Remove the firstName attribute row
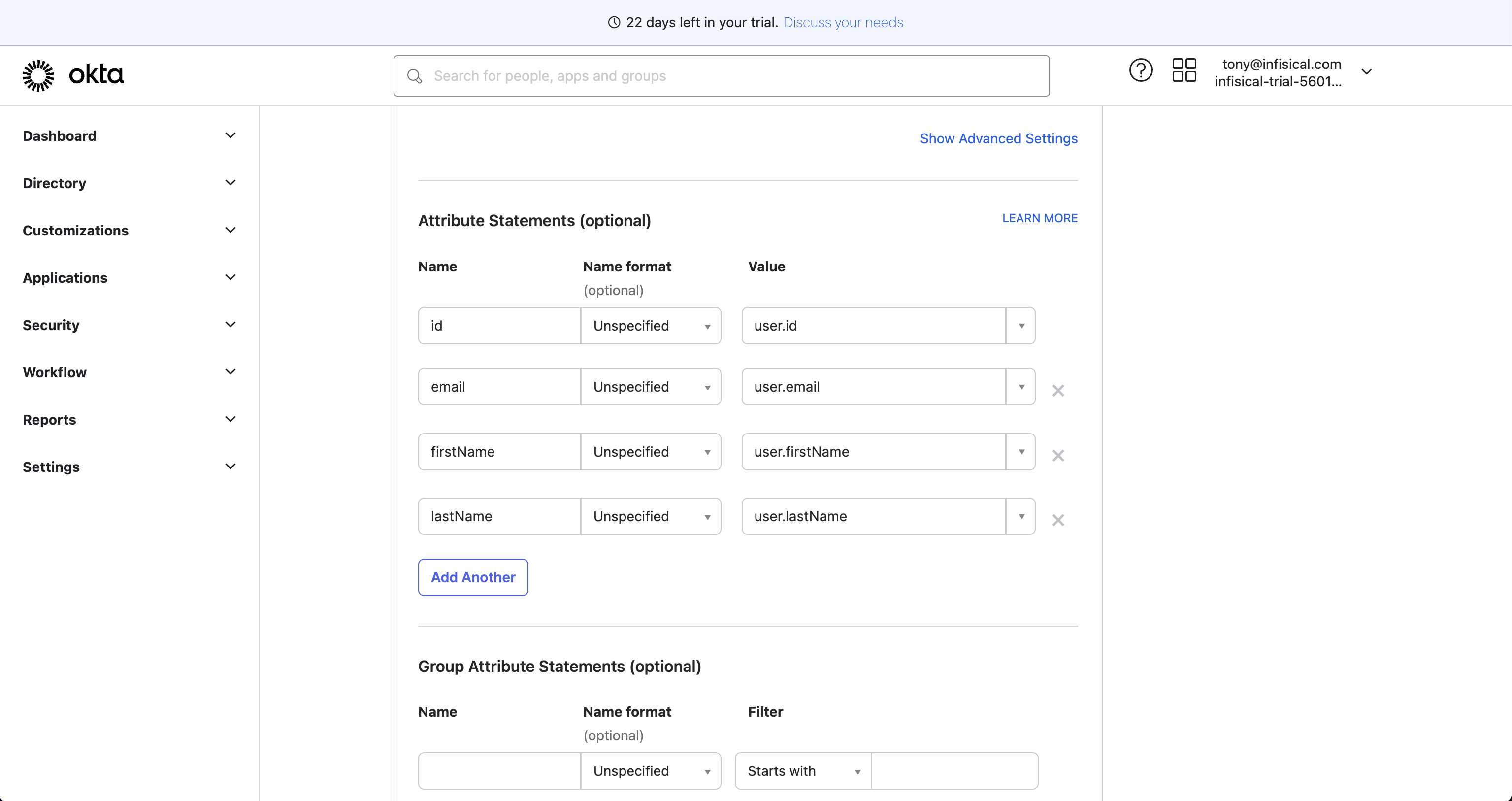Image resolution: width=1512 pixels, height=801 pixels. point(1058,455)
